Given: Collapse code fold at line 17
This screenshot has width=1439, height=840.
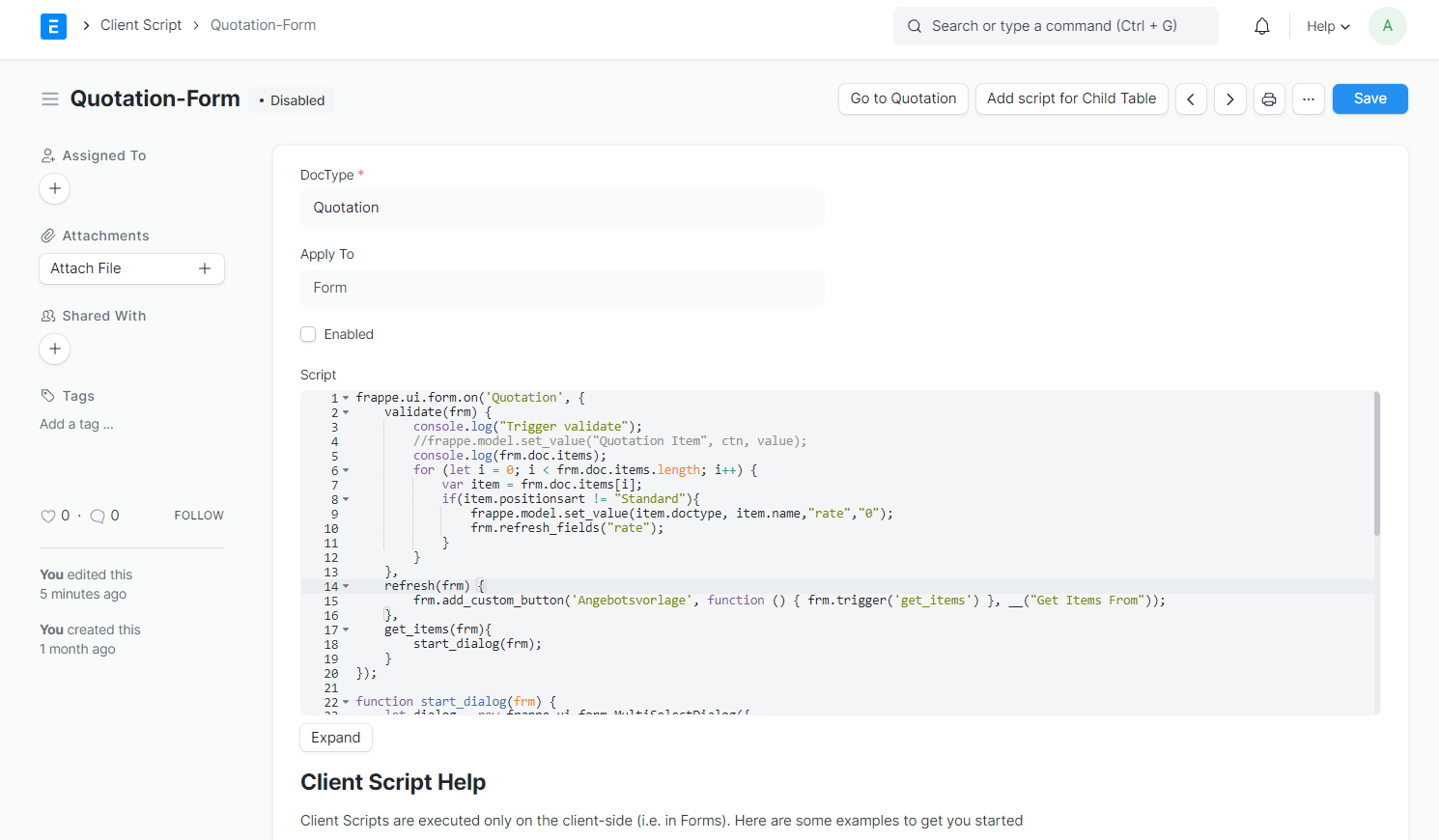Looking at the screenshot, I should pos(346,630).
